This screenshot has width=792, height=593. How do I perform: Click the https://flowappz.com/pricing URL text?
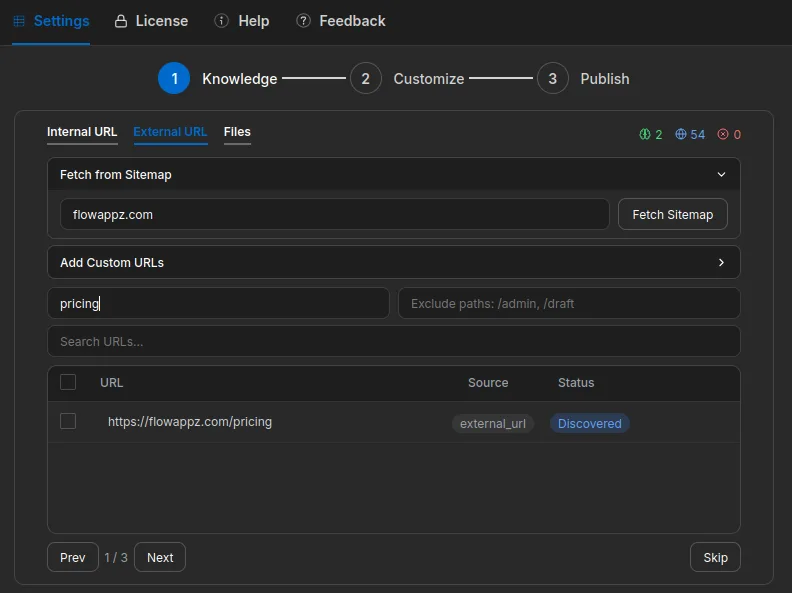point(190,422)
